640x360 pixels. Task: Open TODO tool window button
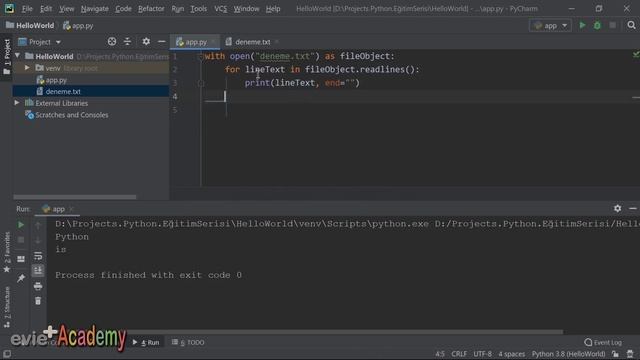pos(188,342)
